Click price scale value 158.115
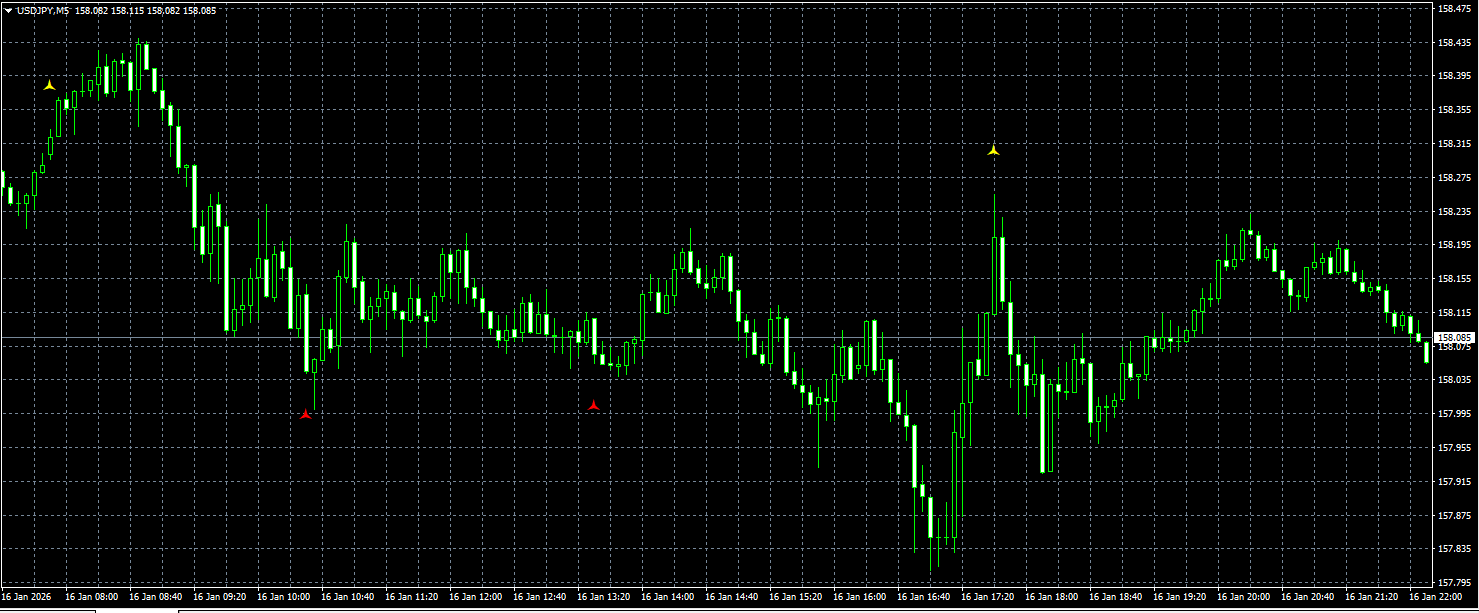This screenshot has width=1479, height=613. [x=1455, y=312]
